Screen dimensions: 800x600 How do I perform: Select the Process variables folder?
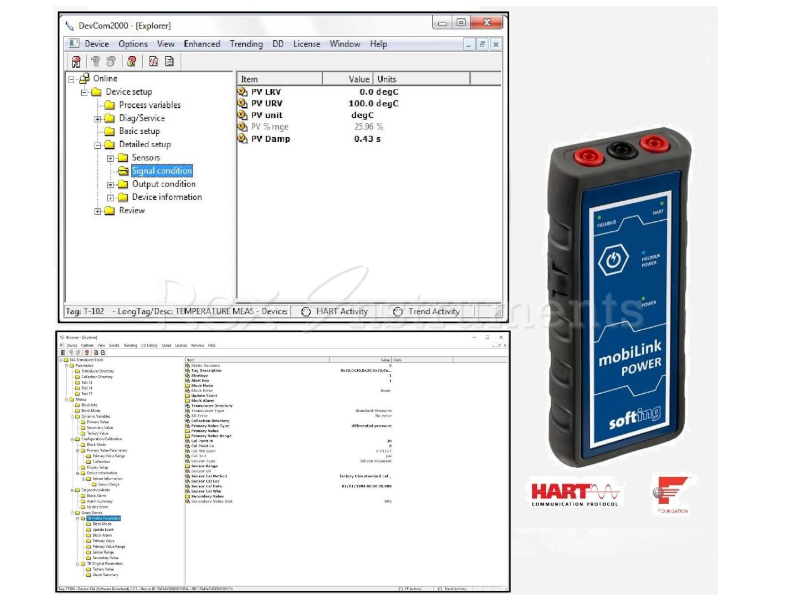(x=149, y=105)
